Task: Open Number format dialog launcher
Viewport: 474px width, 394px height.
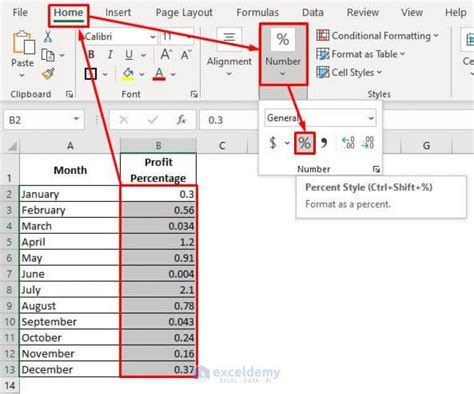Action: 376,169
